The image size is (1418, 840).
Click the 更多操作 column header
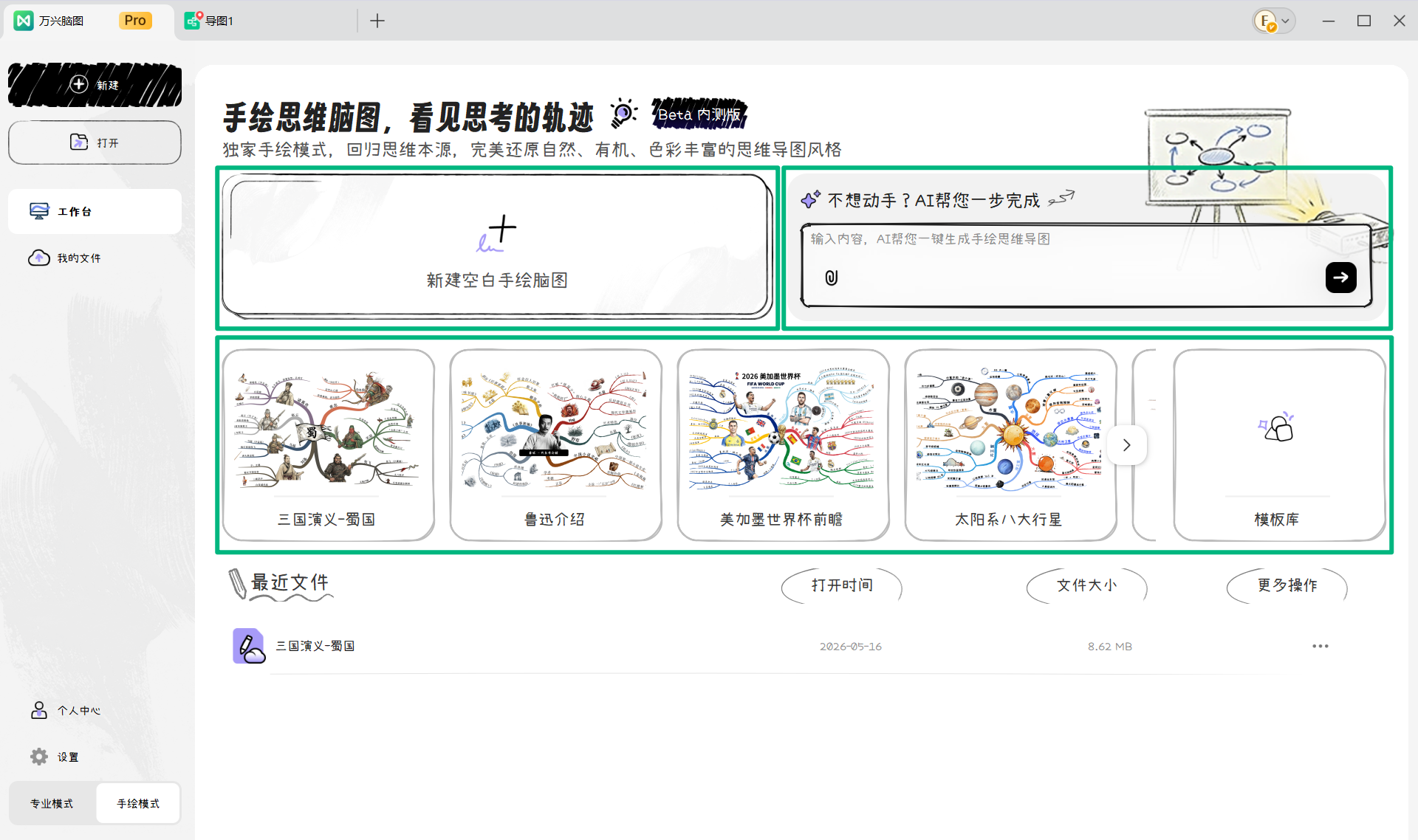1287,585
